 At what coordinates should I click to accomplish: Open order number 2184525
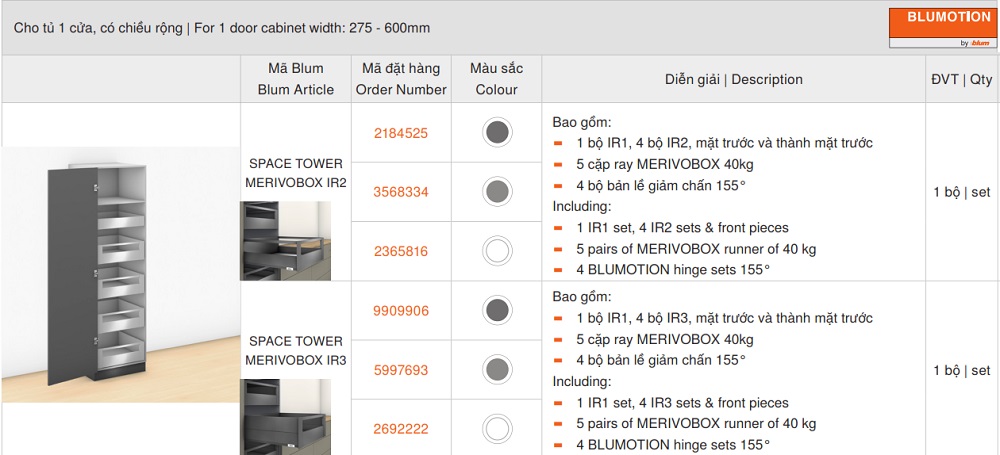[x=400, y=132]
